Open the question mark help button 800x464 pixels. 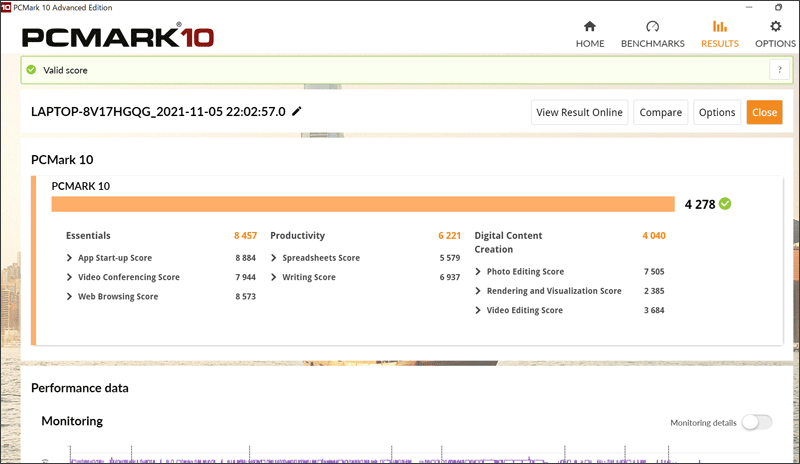coord(780,69)
